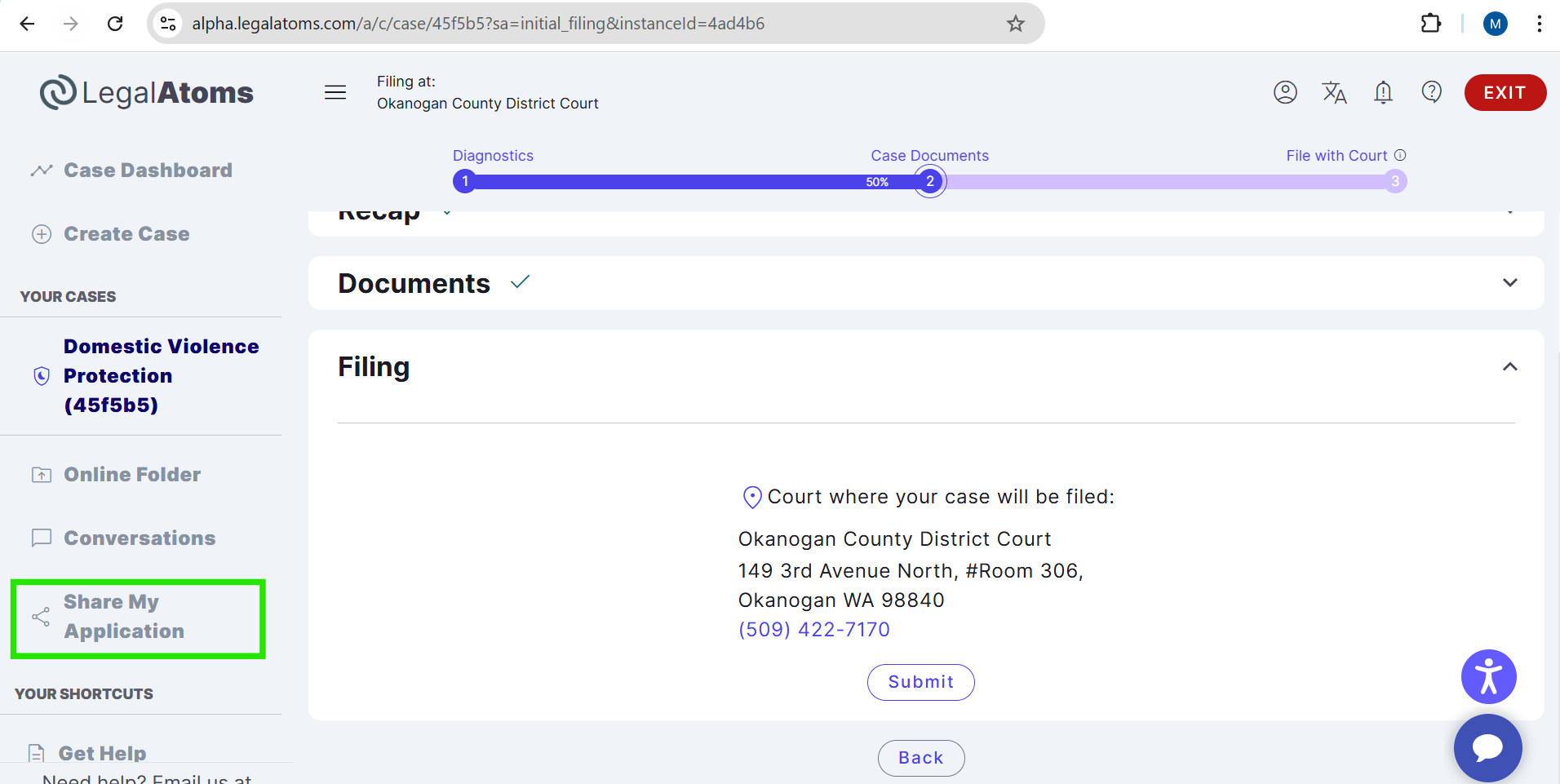
Task: Collapse the Filing section
Action: click(1509, 367)
